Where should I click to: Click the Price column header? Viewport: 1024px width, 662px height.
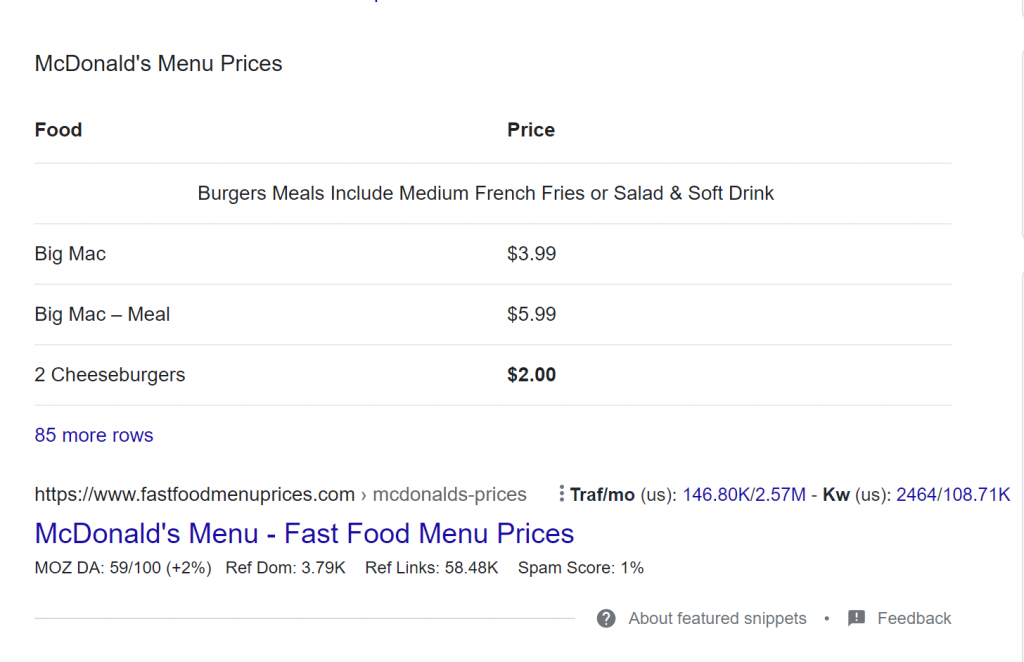(531, 130)
